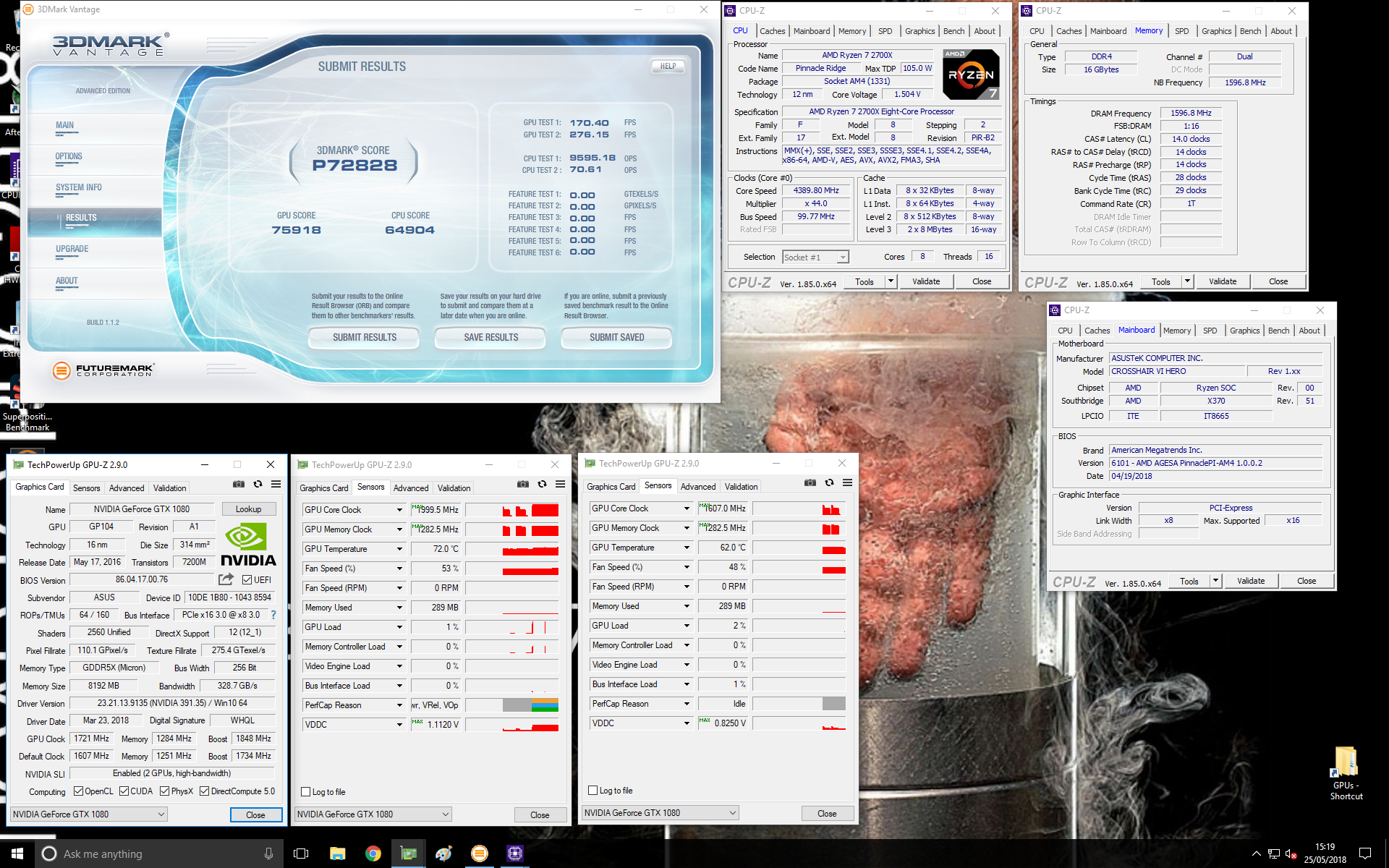This screenshot has width=1389, height=868.
Task: Open CPU-Z Socket #1 selection dropdown
Action: pos(815,258)
